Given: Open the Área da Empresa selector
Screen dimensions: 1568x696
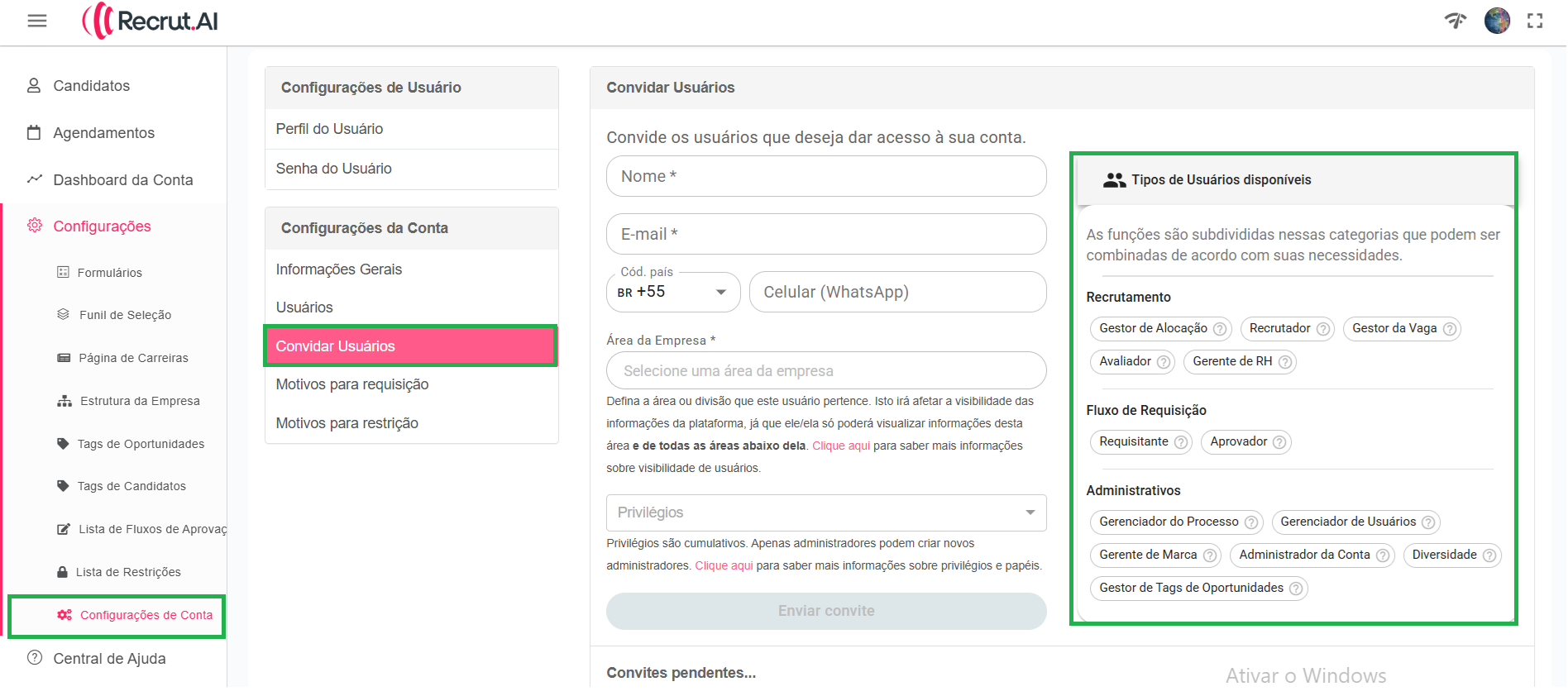Looking at the screenshot, I should [825, 371].
